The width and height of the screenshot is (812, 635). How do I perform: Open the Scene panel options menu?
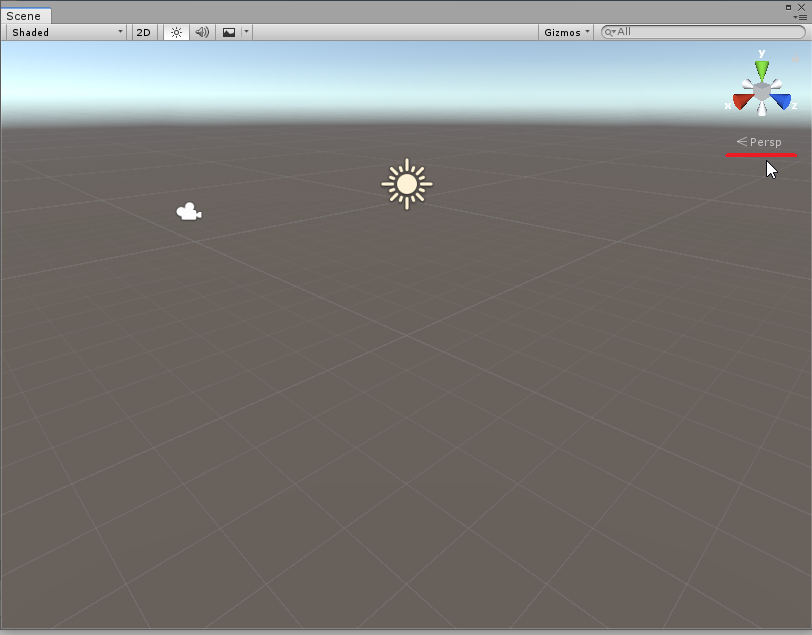tap(800, 18)
